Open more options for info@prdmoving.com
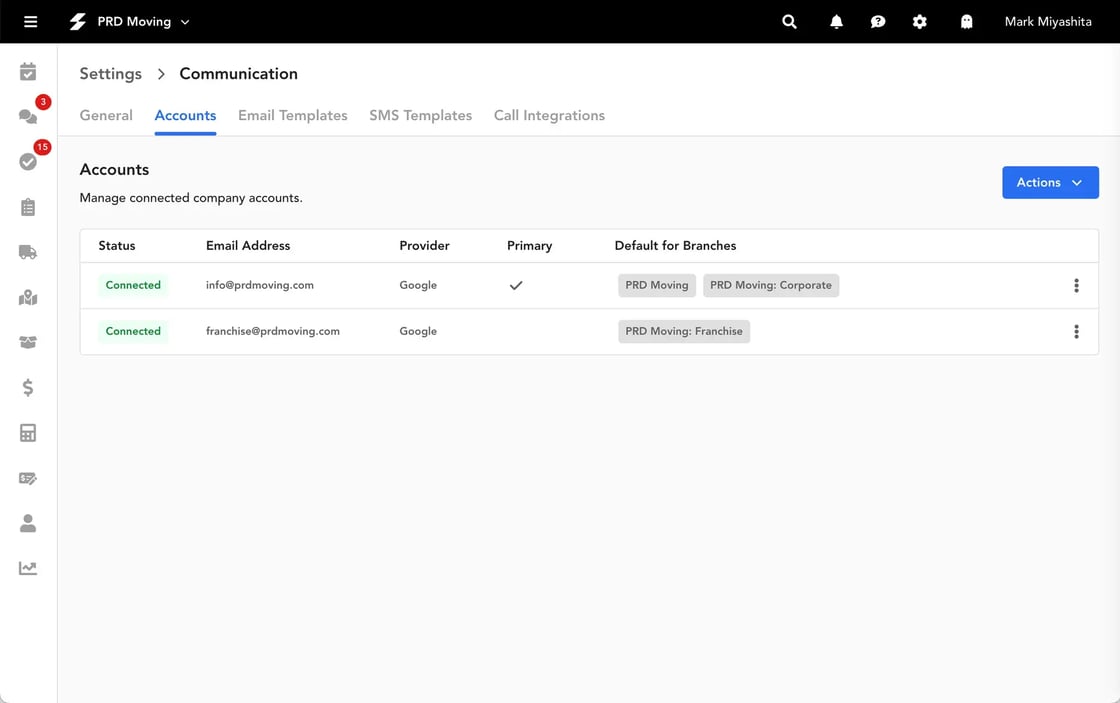 click(1076, 286)
